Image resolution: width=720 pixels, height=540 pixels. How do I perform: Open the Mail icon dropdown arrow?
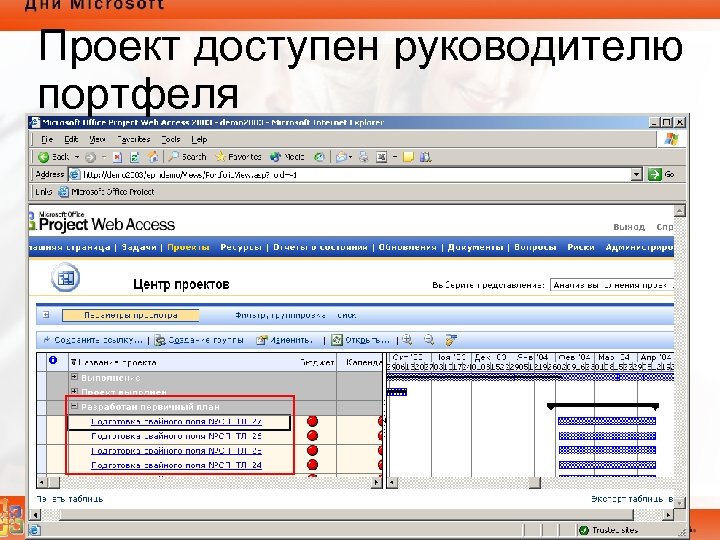point(351,157)
